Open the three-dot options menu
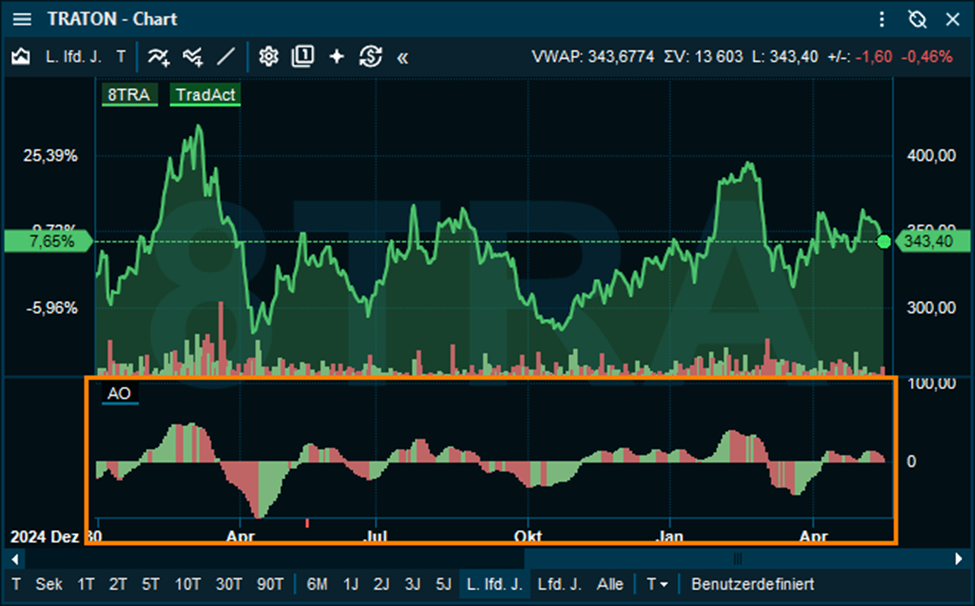This screenshot has width=975, height=606. point(882,19)
